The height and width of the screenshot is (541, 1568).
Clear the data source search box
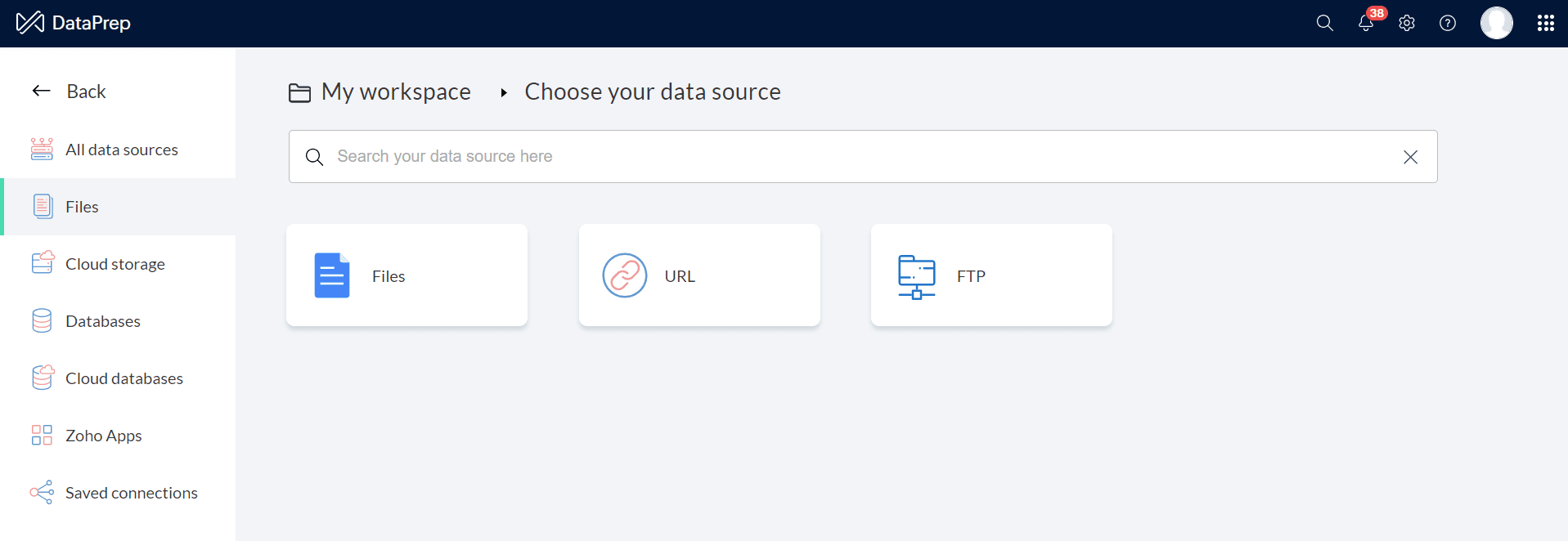(1410, 157)
